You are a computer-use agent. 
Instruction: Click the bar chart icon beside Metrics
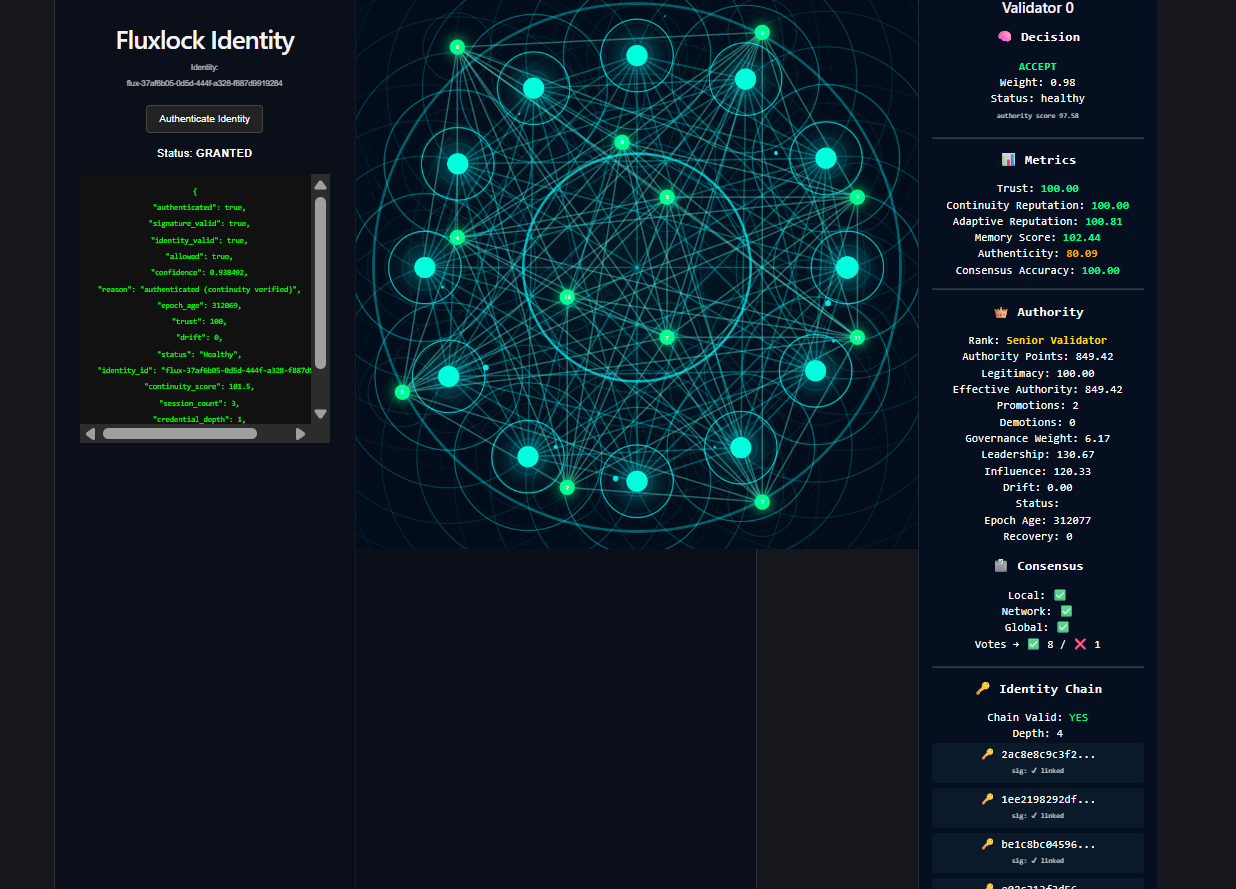(1008, 160)
